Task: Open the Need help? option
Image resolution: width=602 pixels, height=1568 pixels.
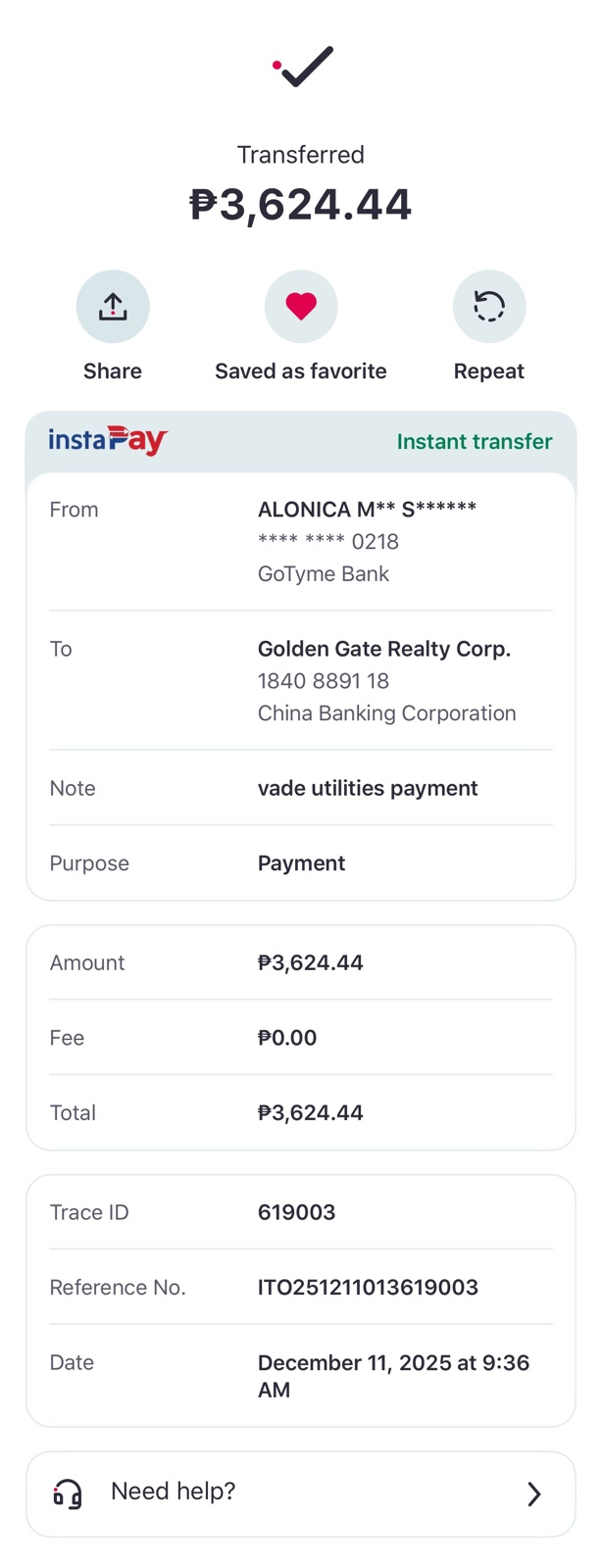Action: pos(174,1492)
